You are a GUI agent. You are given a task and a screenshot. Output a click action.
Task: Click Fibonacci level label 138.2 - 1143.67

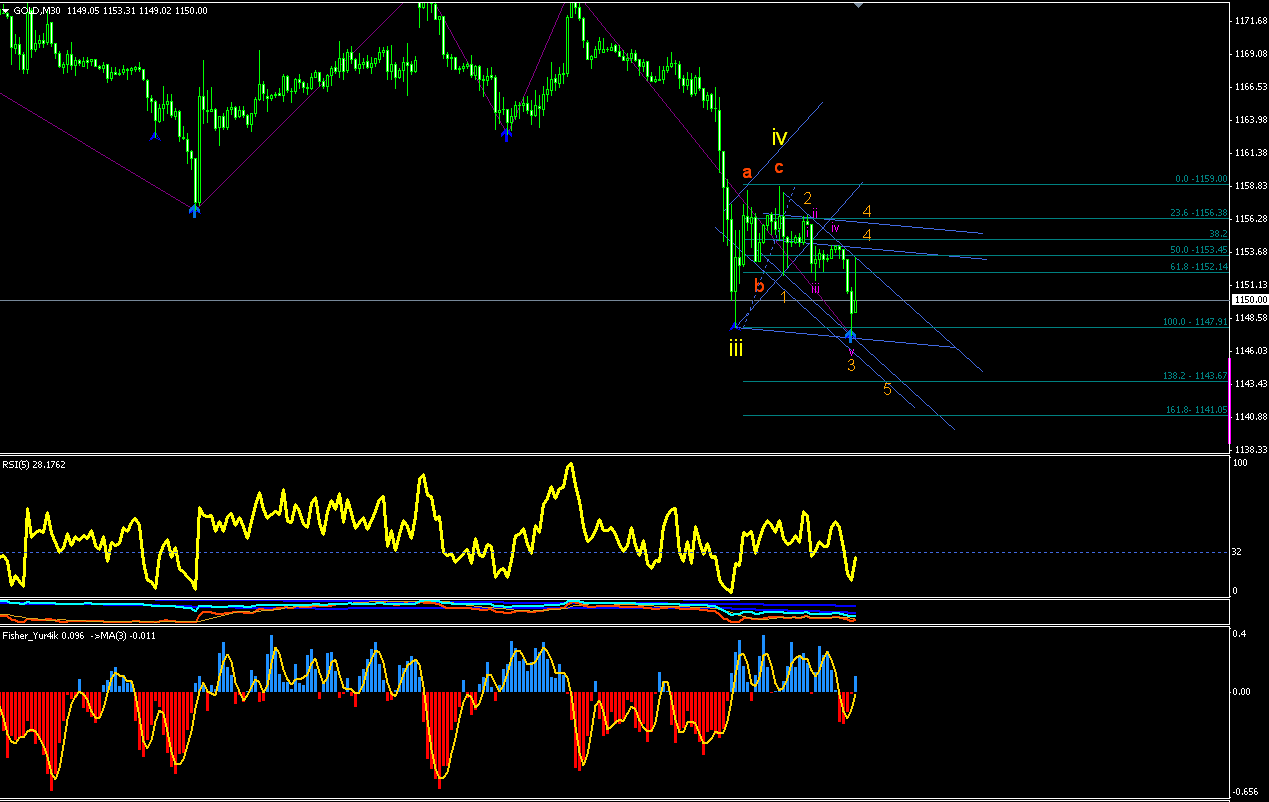[x=1195, y=376]
